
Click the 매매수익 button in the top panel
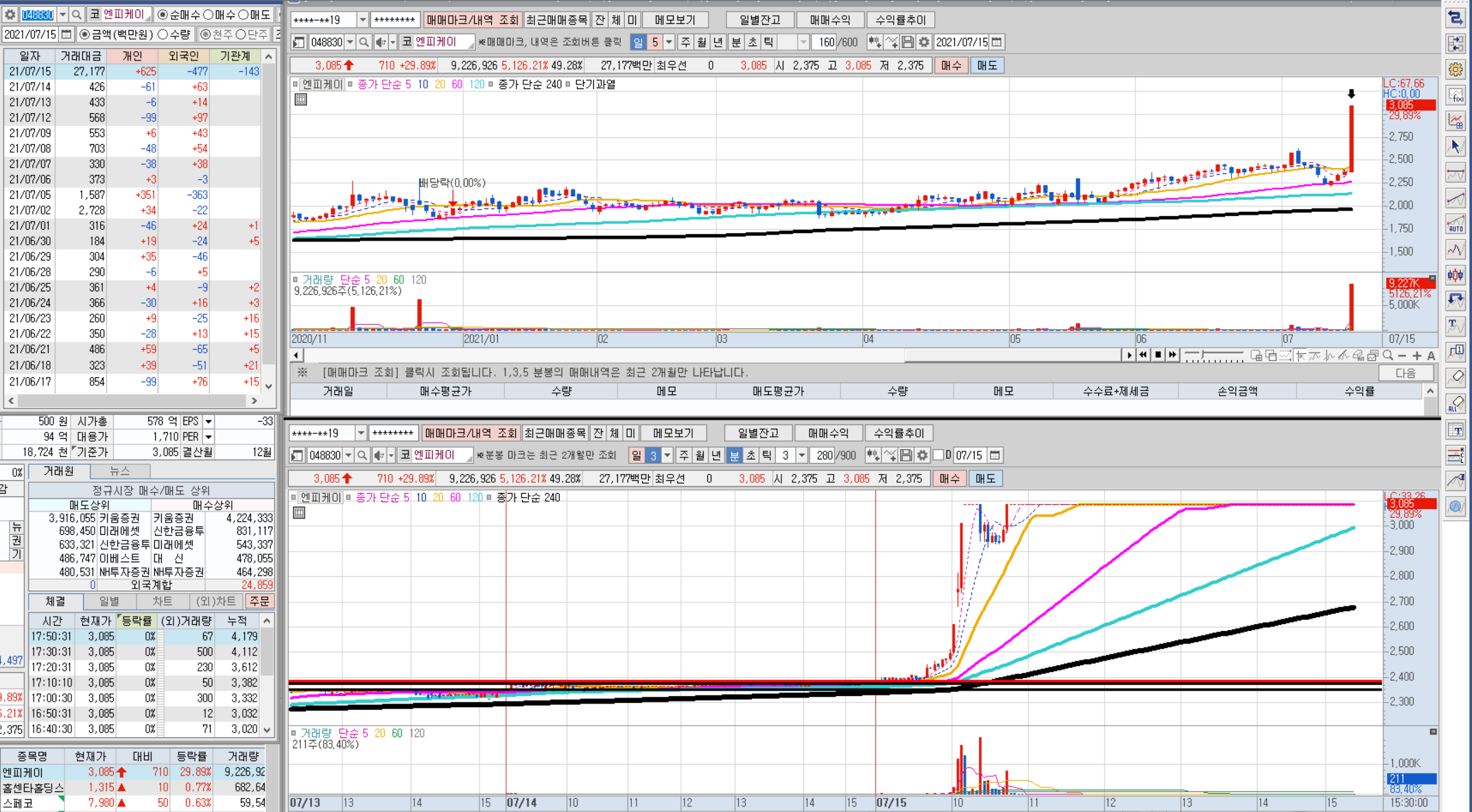pos(829,20)
